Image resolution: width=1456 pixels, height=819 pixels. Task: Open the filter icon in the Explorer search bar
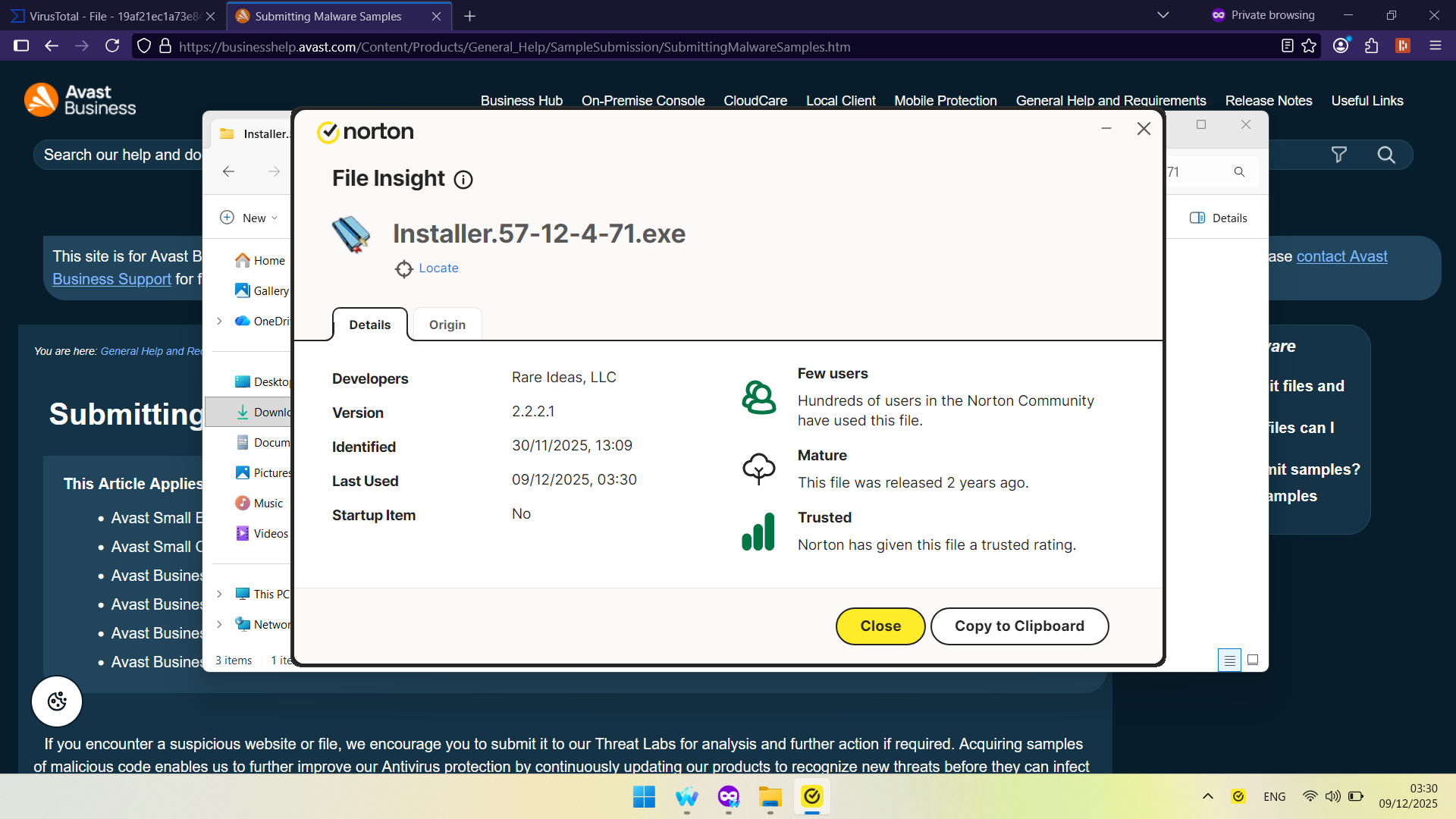[1338, 154]
